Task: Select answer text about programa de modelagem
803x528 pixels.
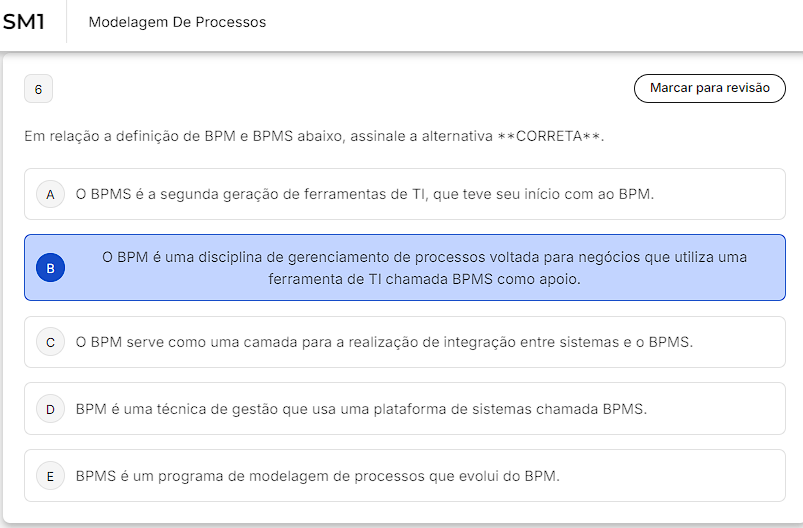Action: coord(318,476)
